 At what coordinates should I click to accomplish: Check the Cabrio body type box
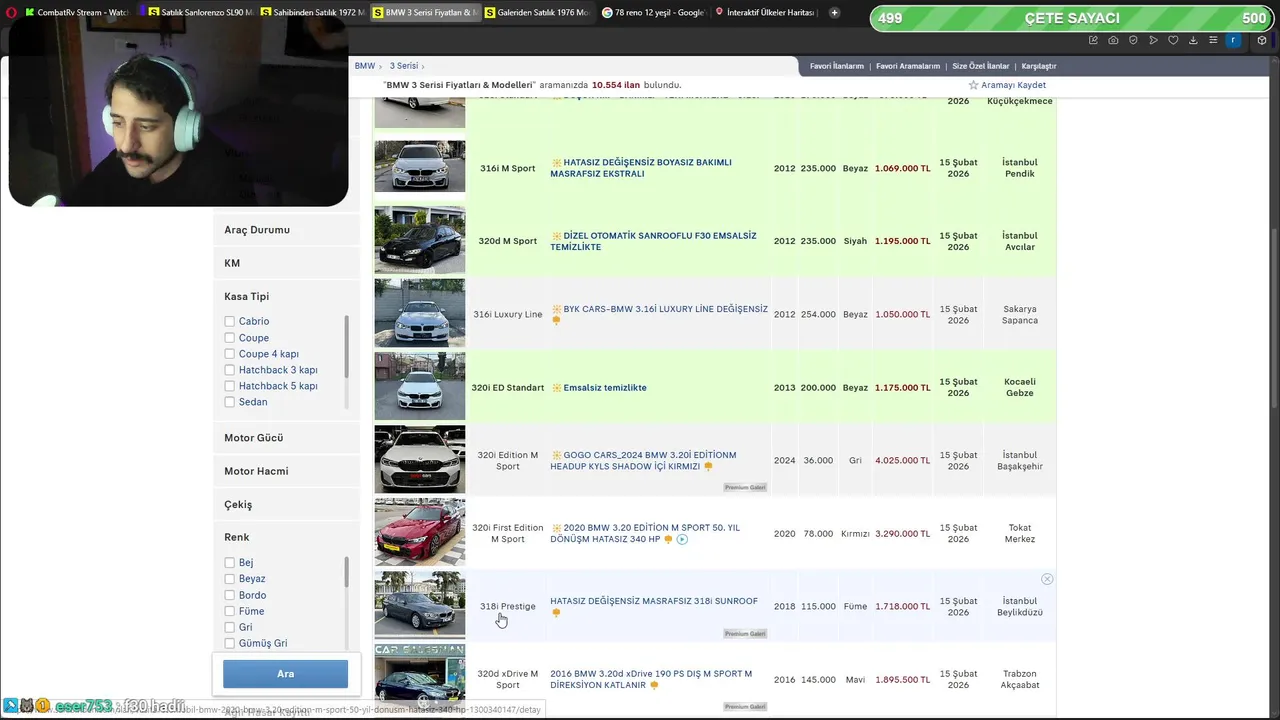click(x=230, y=321)
